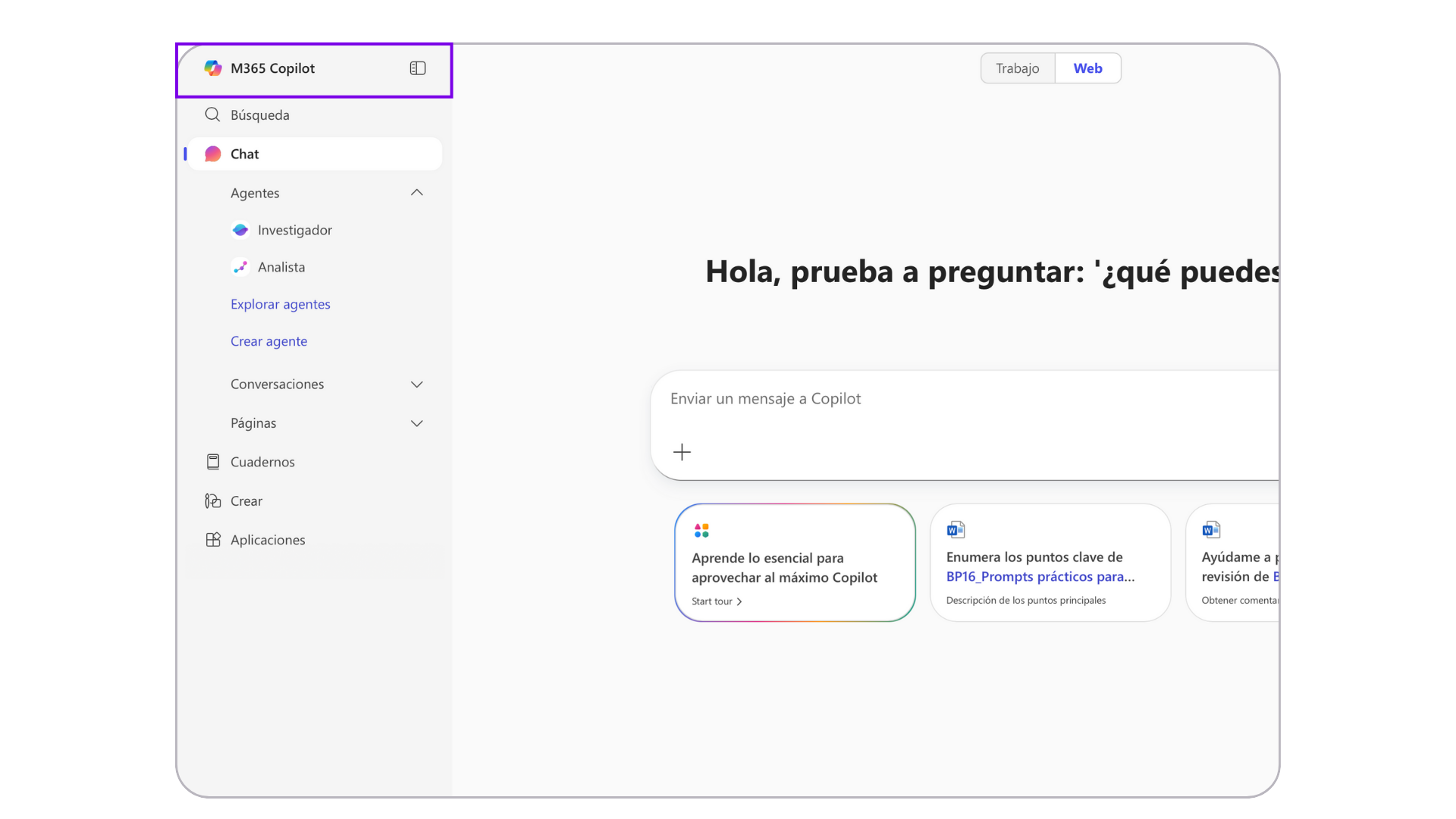Viewport: 1456px width, 819px height.
Task: Click the M365 Copilot logo icon
Action: (x=212, y=68)
